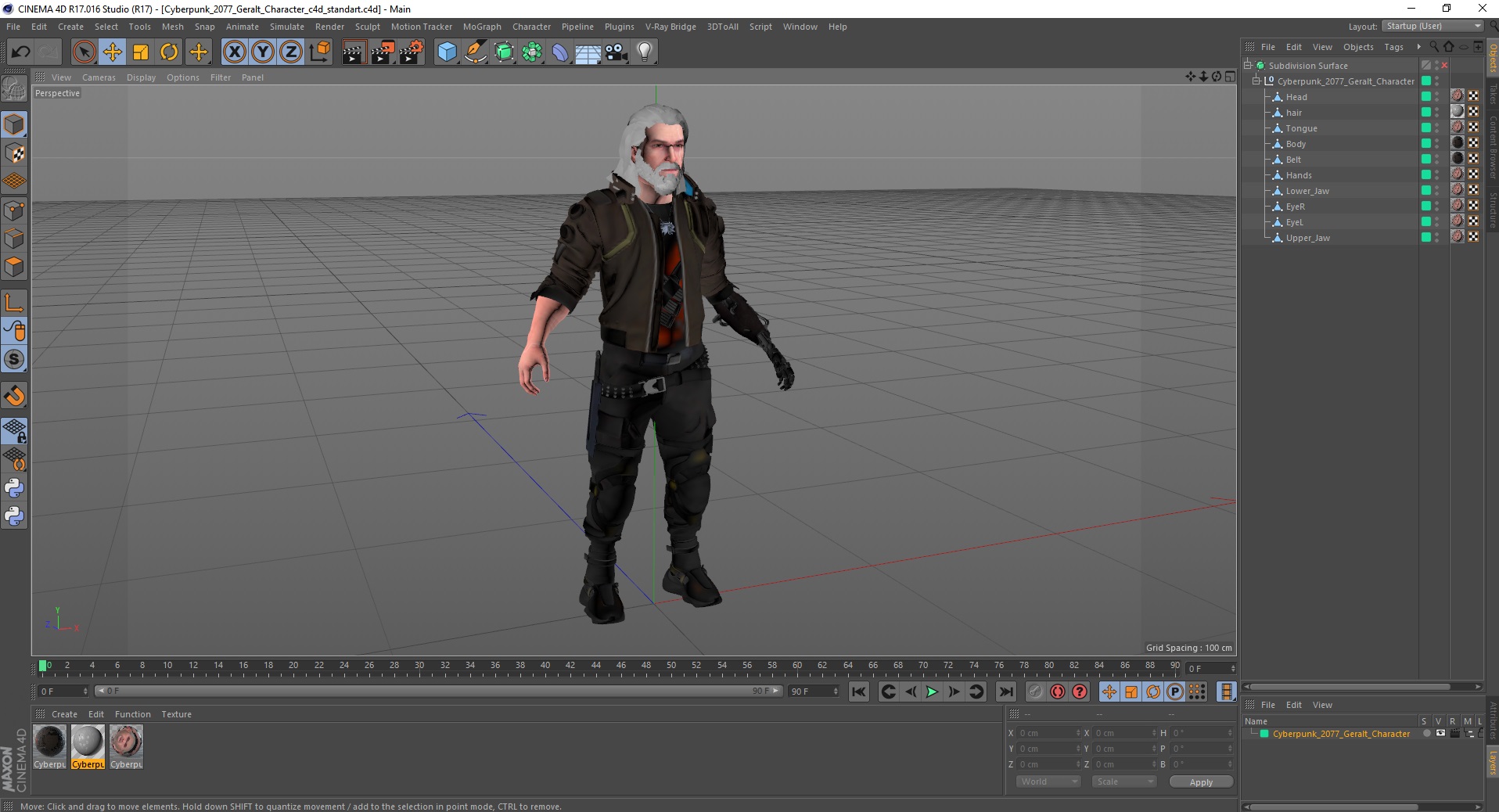The width and height of the screenshot is (1499, 812).
Task: Activate the Rotate tool
Action: (169, 52)
